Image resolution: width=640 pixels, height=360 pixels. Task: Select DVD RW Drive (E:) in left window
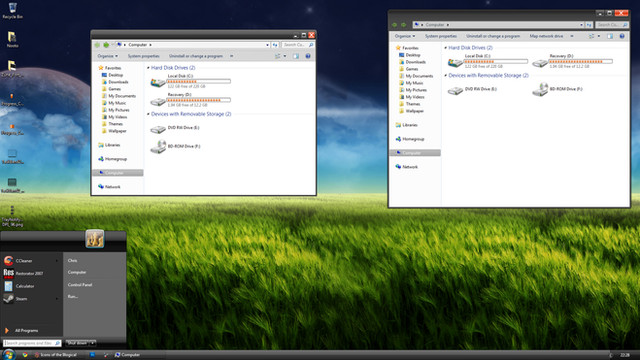tap(175, 128)
